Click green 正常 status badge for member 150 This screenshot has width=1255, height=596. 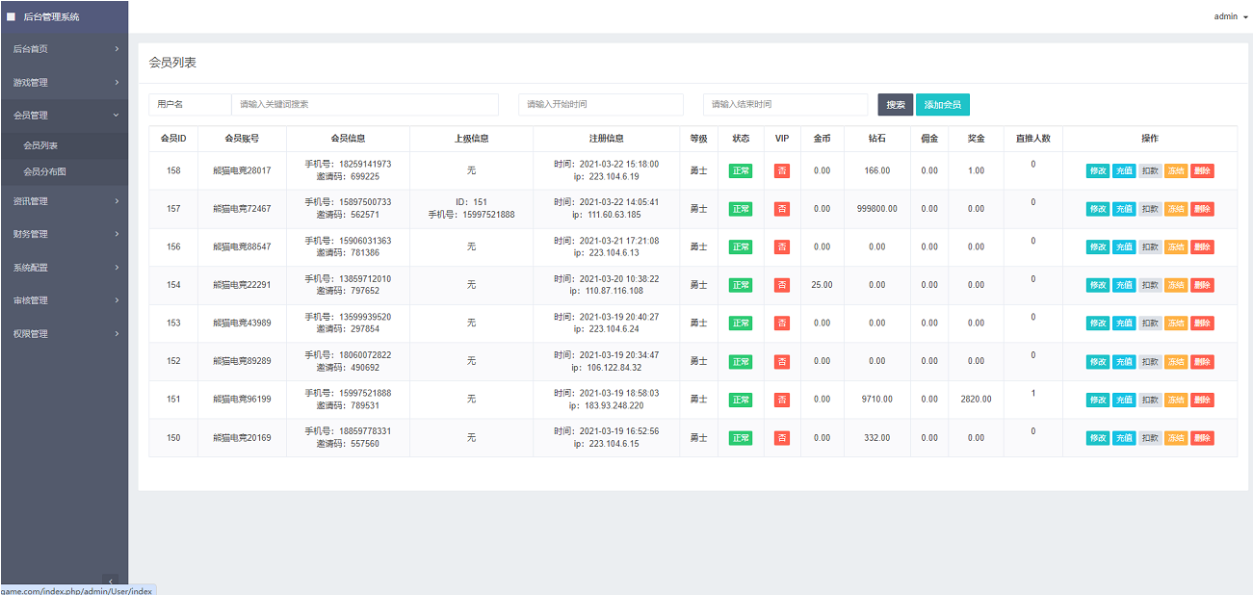coord(740,438)
